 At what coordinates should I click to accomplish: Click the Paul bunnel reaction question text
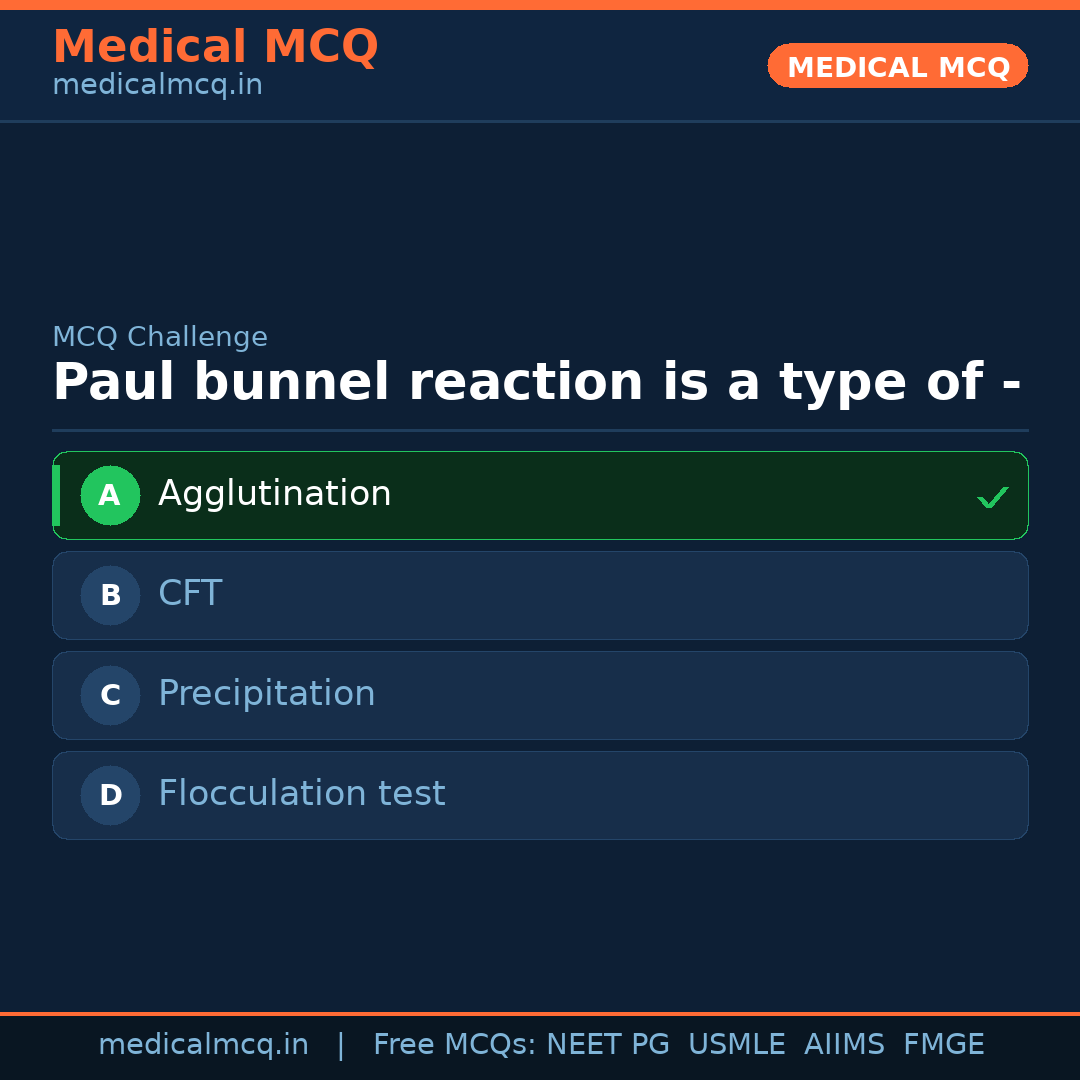536,383
